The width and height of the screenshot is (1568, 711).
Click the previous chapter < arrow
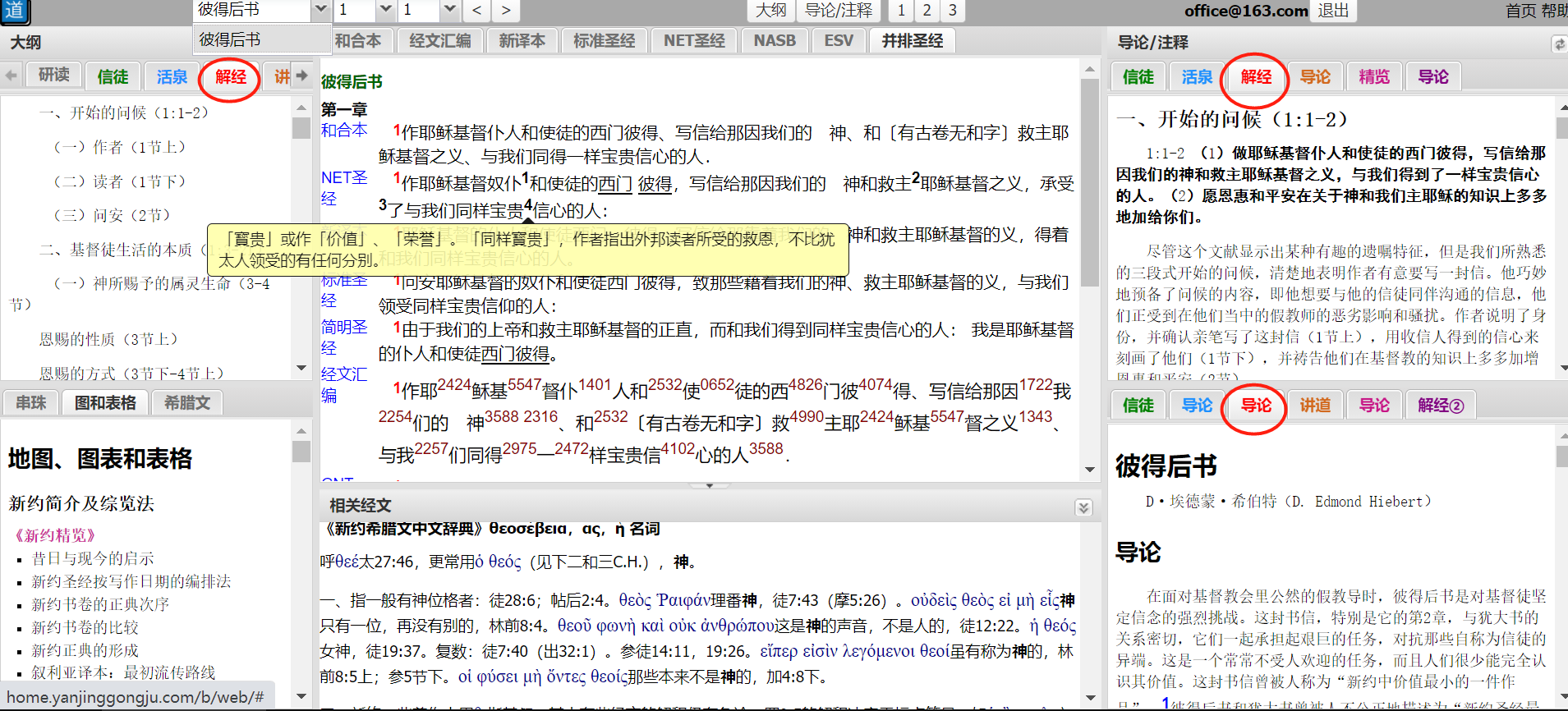(x=477, y=10)
